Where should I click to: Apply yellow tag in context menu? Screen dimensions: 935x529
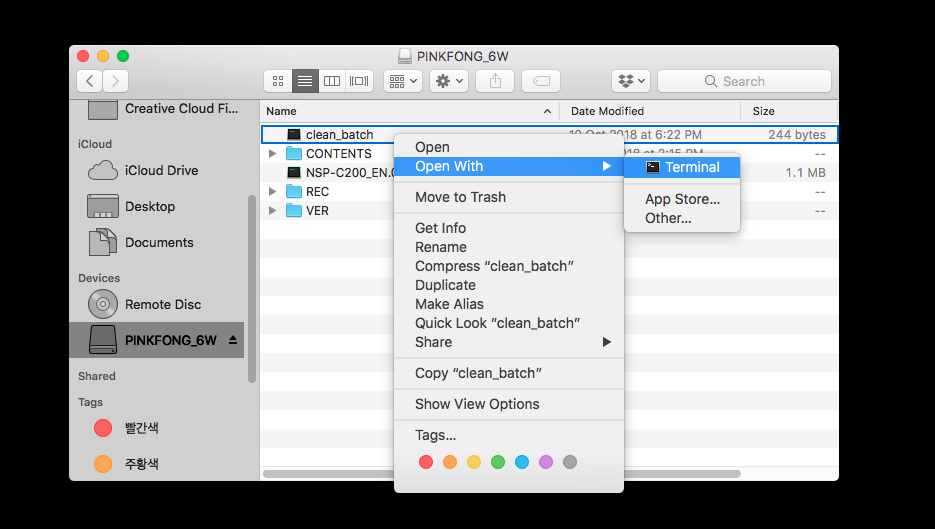click(473, 462)
